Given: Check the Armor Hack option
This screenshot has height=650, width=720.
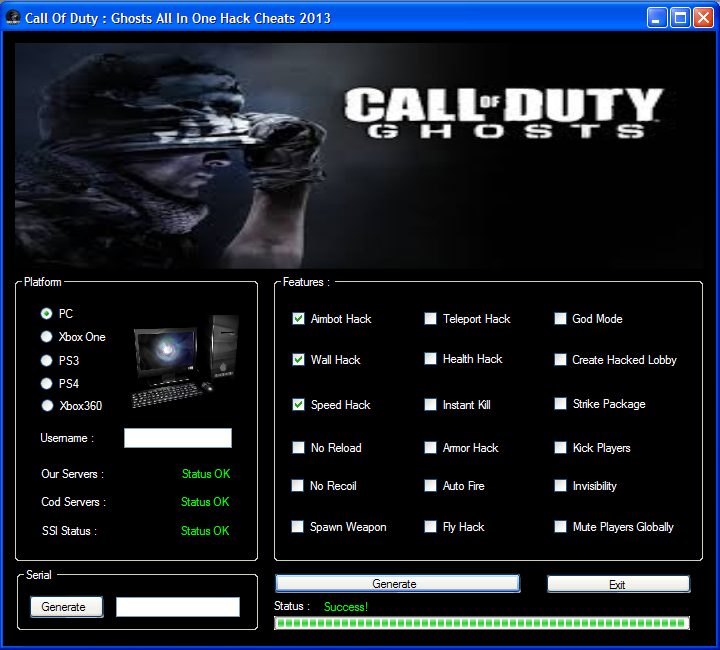Looking at the screenshot, I should (x=430, y=448).
